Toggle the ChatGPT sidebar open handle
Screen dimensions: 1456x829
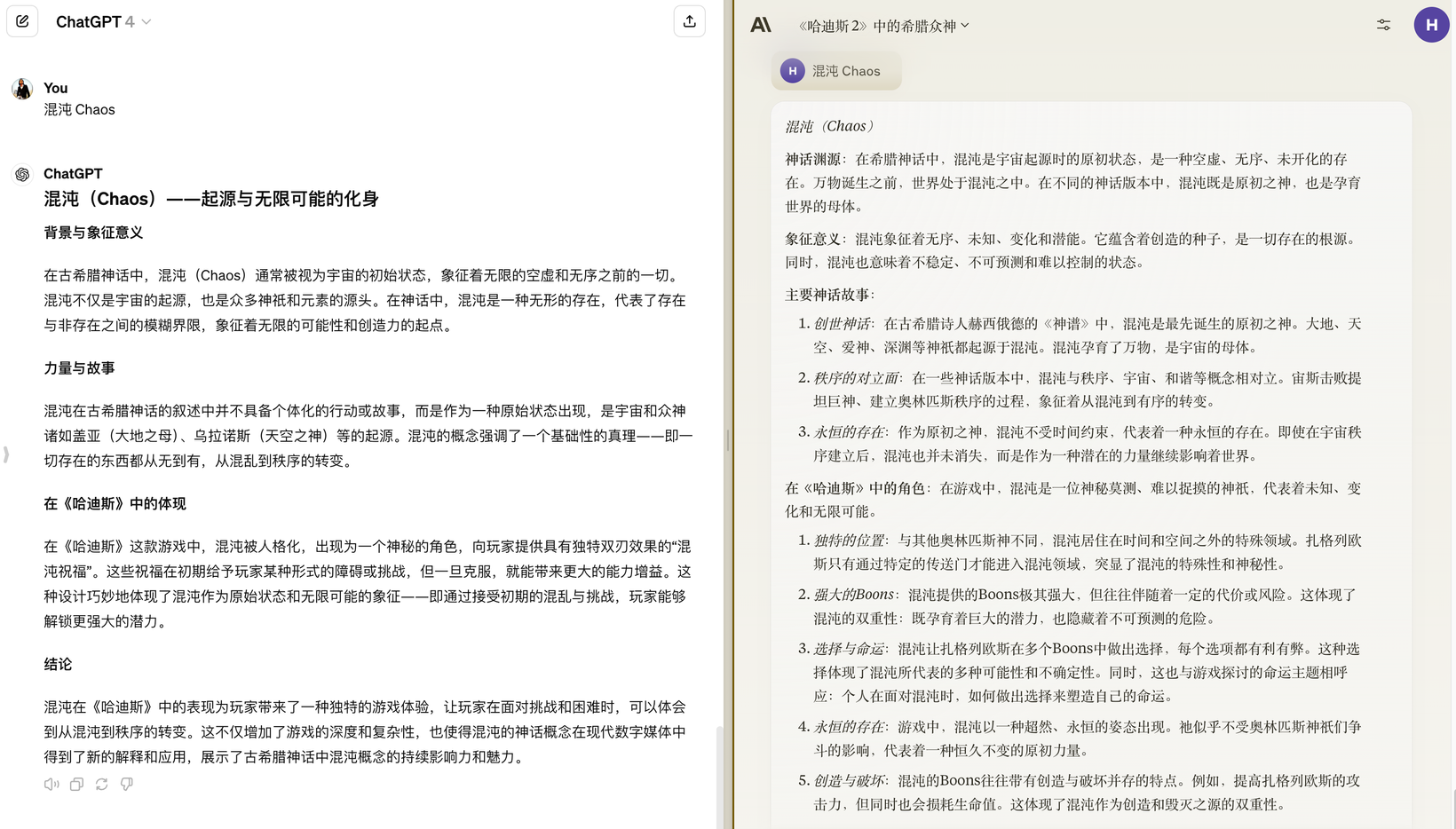(6, 454)
